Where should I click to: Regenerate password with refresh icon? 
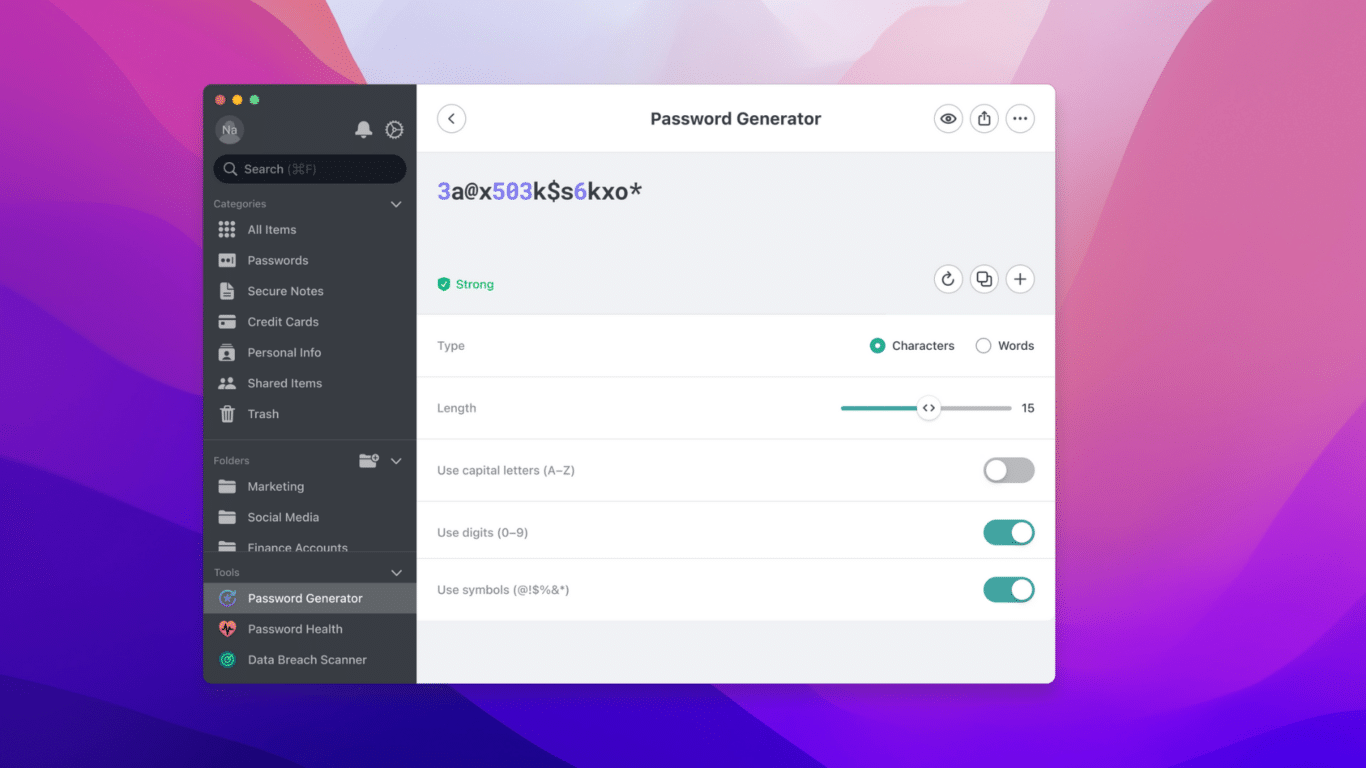pyautogui.click(x=948, y=279)
